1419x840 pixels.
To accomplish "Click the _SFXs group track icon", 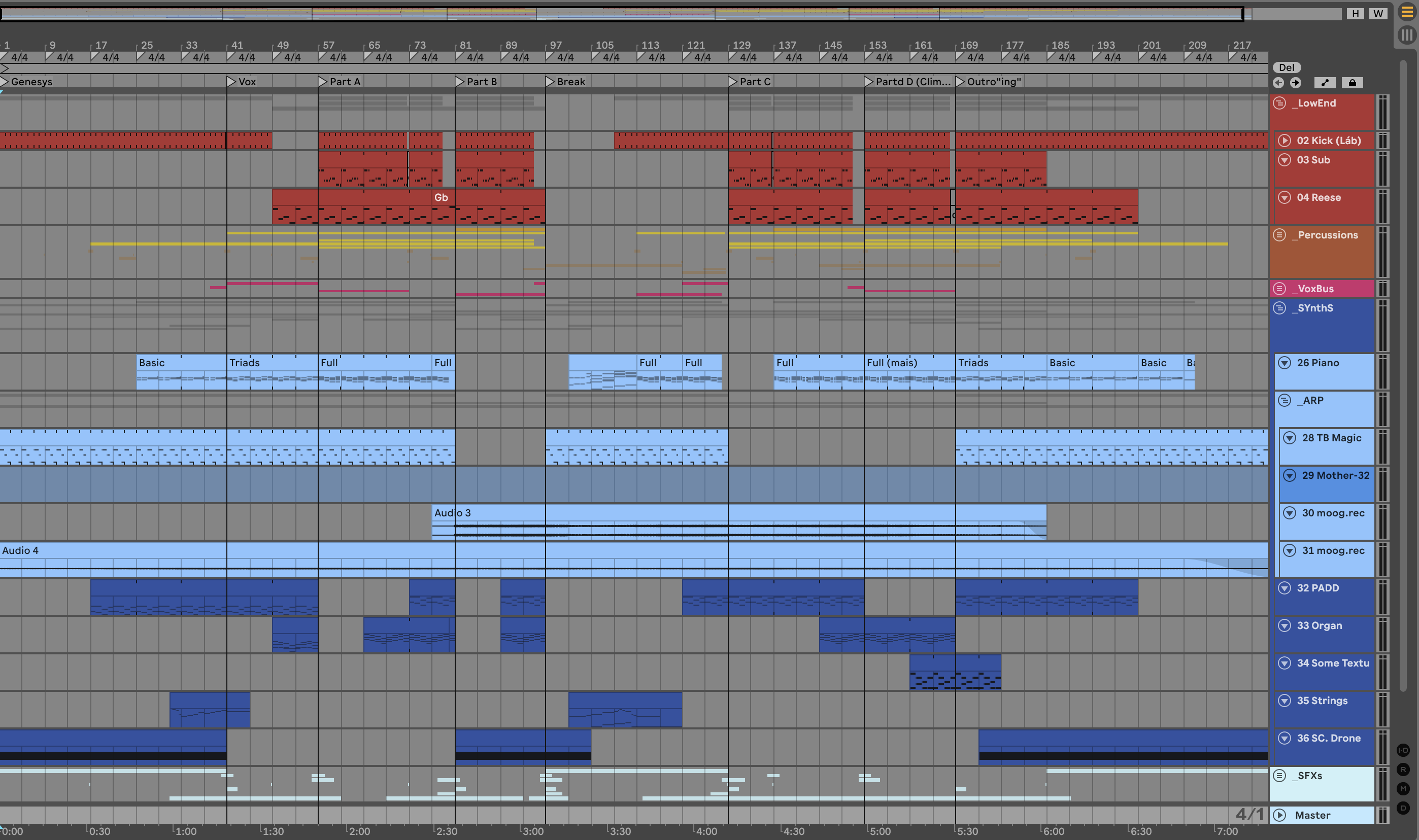I will 1280,776.
